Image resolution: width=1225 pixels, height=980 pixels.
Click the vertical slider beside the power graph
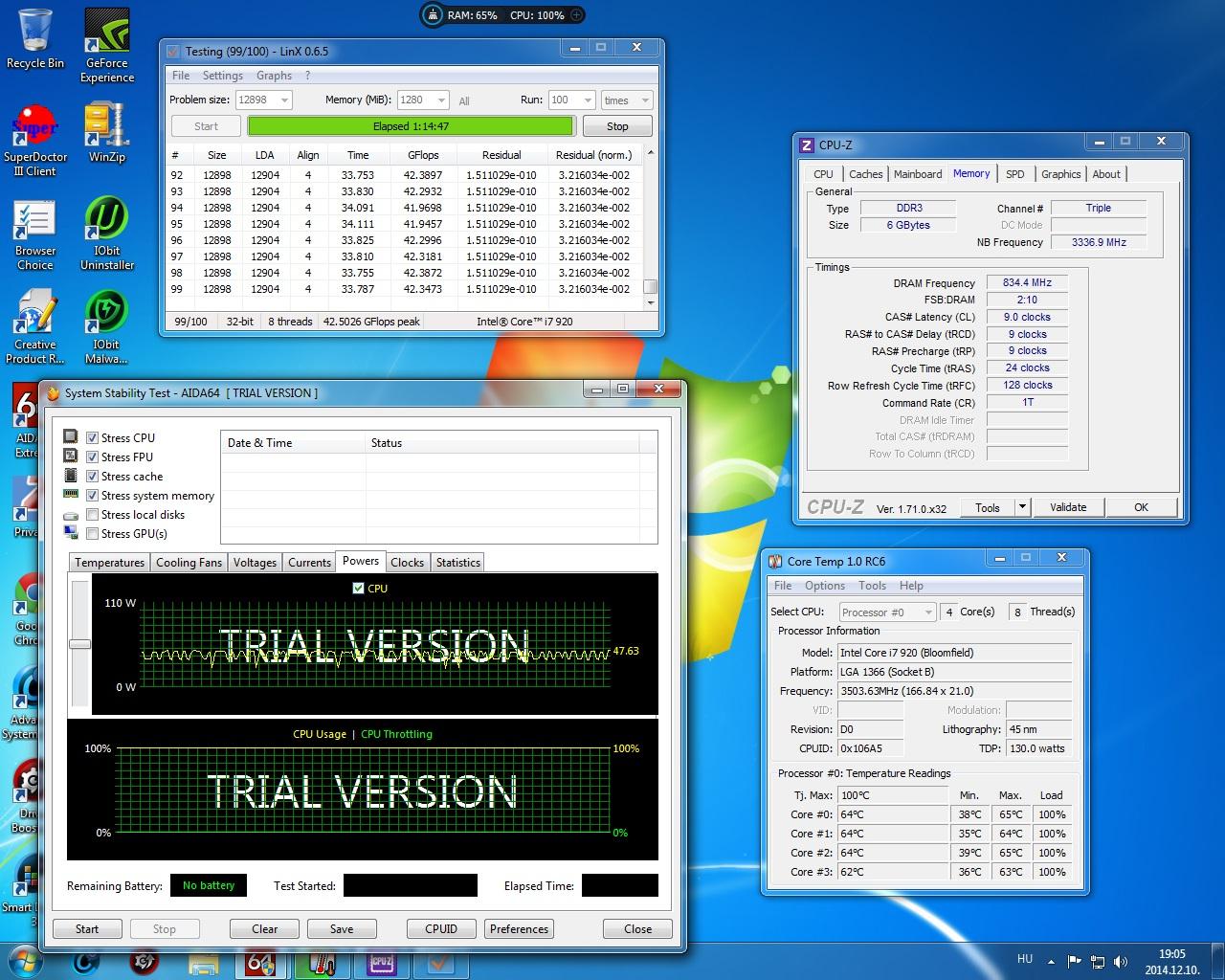(80, 644)
